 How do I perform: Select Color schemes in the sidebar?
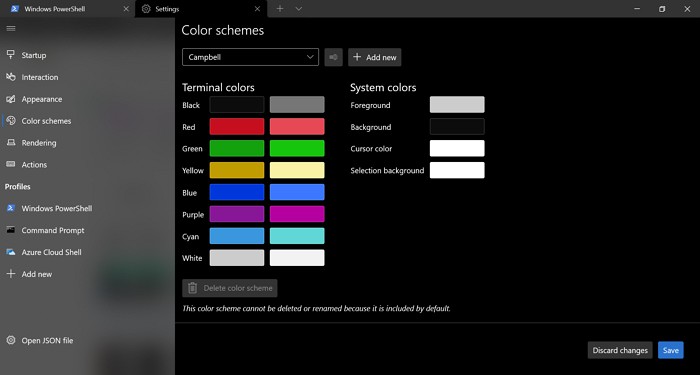88,121
